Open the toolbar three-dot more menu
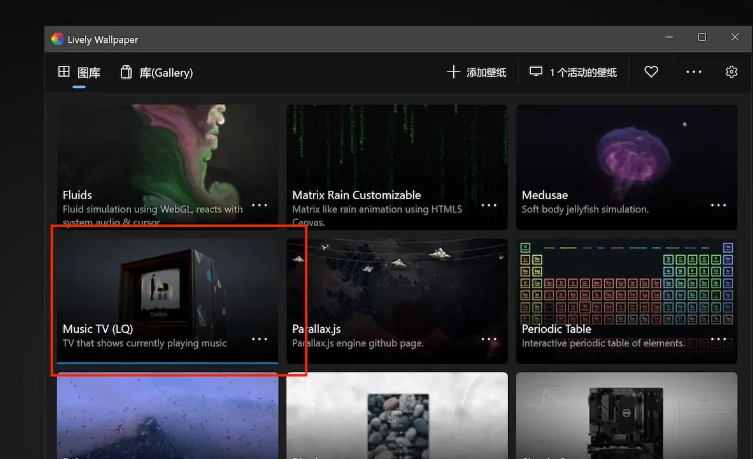The height and width of the screenshot is (459, 753). [x=693, y=72]
